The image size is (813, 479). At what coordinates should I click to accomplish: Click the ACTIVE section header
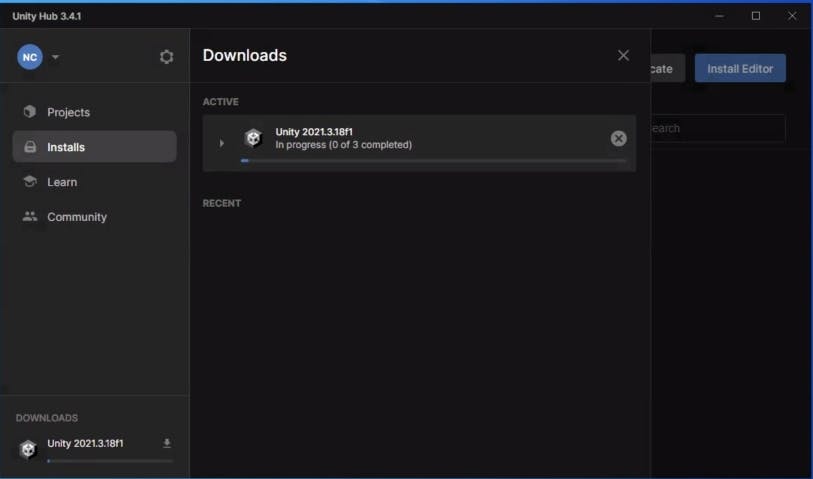(x=220, y=102)
